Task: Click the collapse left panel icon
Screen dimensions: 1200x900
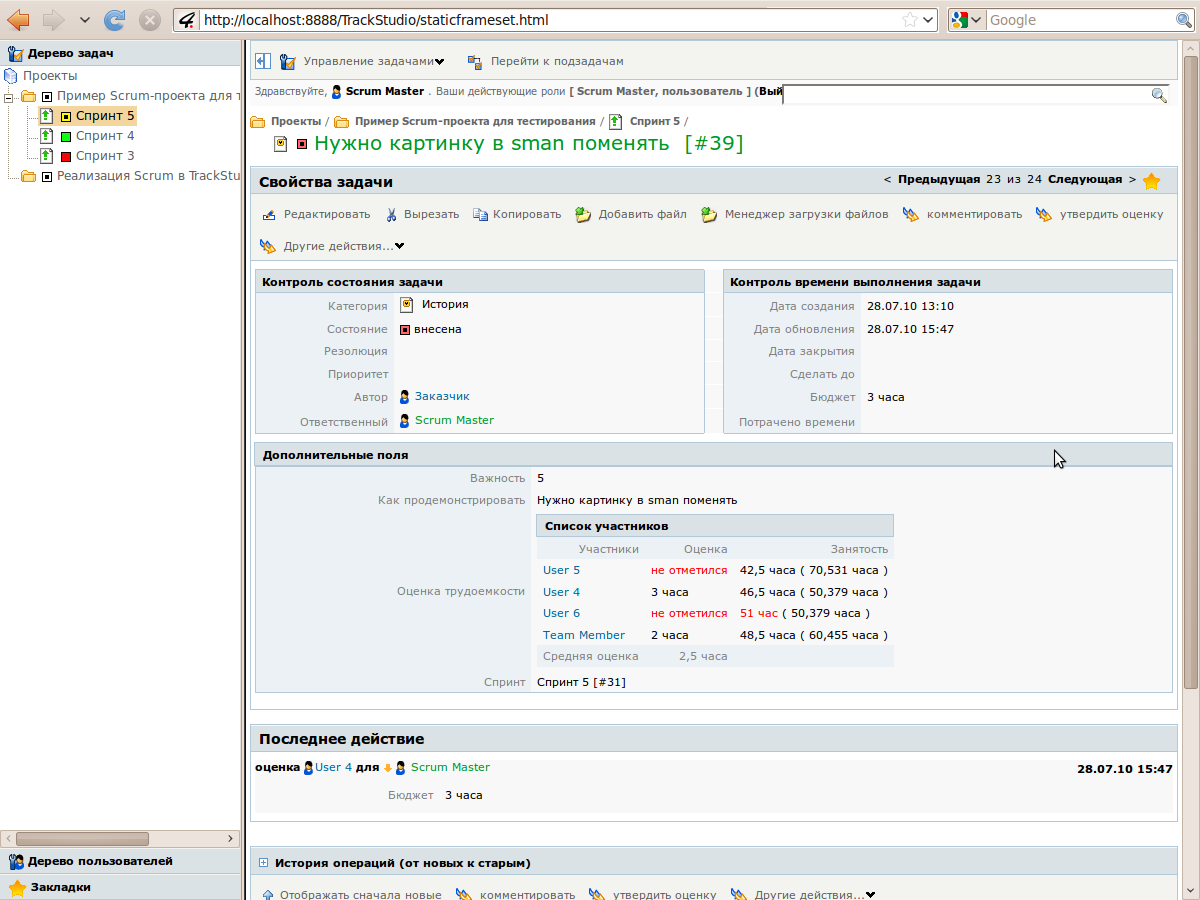Action: pos(263,61)
